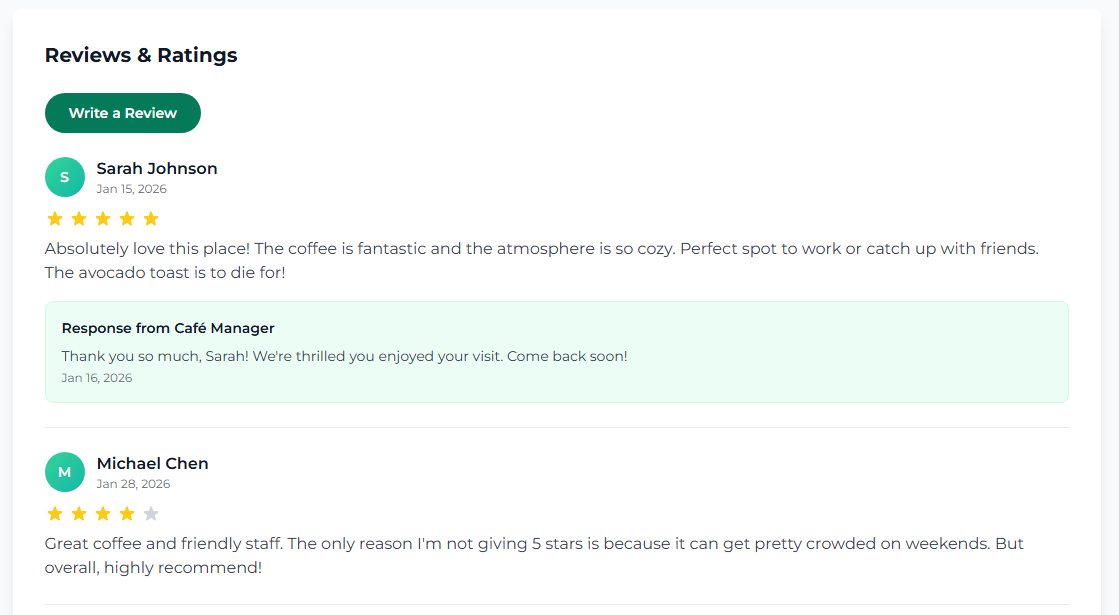
Task: Click the second star in Sarah's five-star row
Action: pos(79,218)
